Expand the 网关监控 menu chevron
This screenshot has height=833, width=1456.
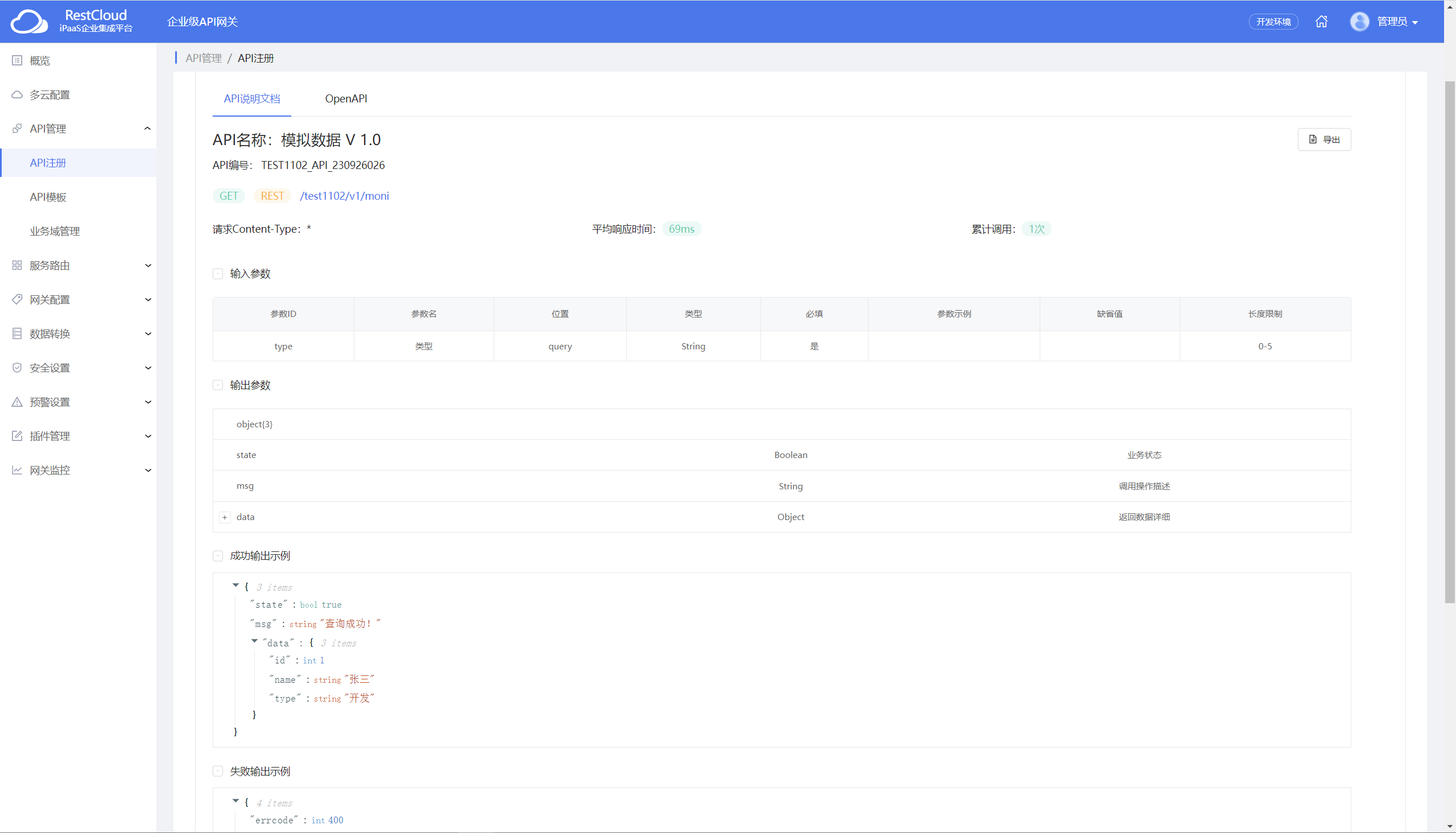(147, 471)
